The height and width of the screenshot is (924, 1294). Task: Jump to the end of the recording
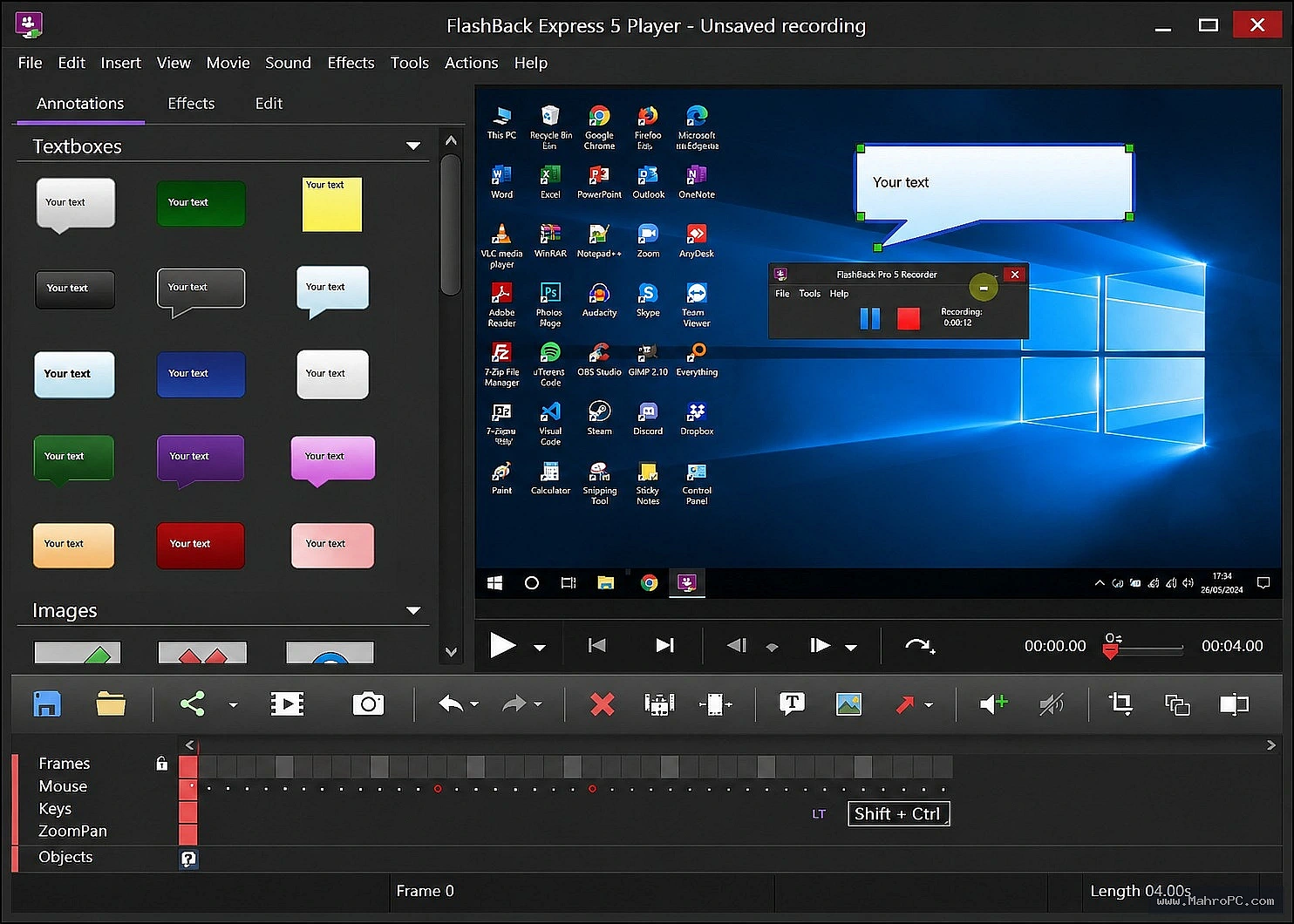pyautogui.click(x=664, y=646)
